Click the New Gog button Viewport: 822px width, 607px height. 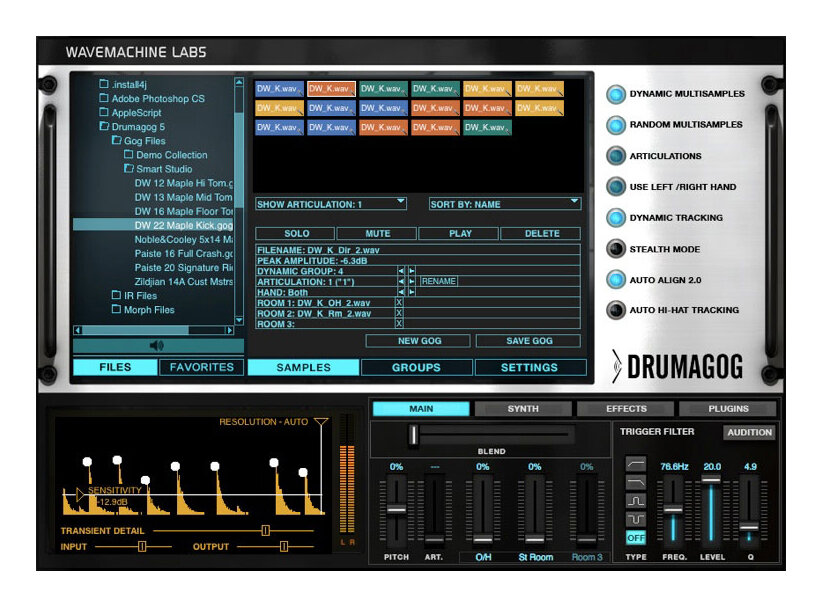[418, 341]
